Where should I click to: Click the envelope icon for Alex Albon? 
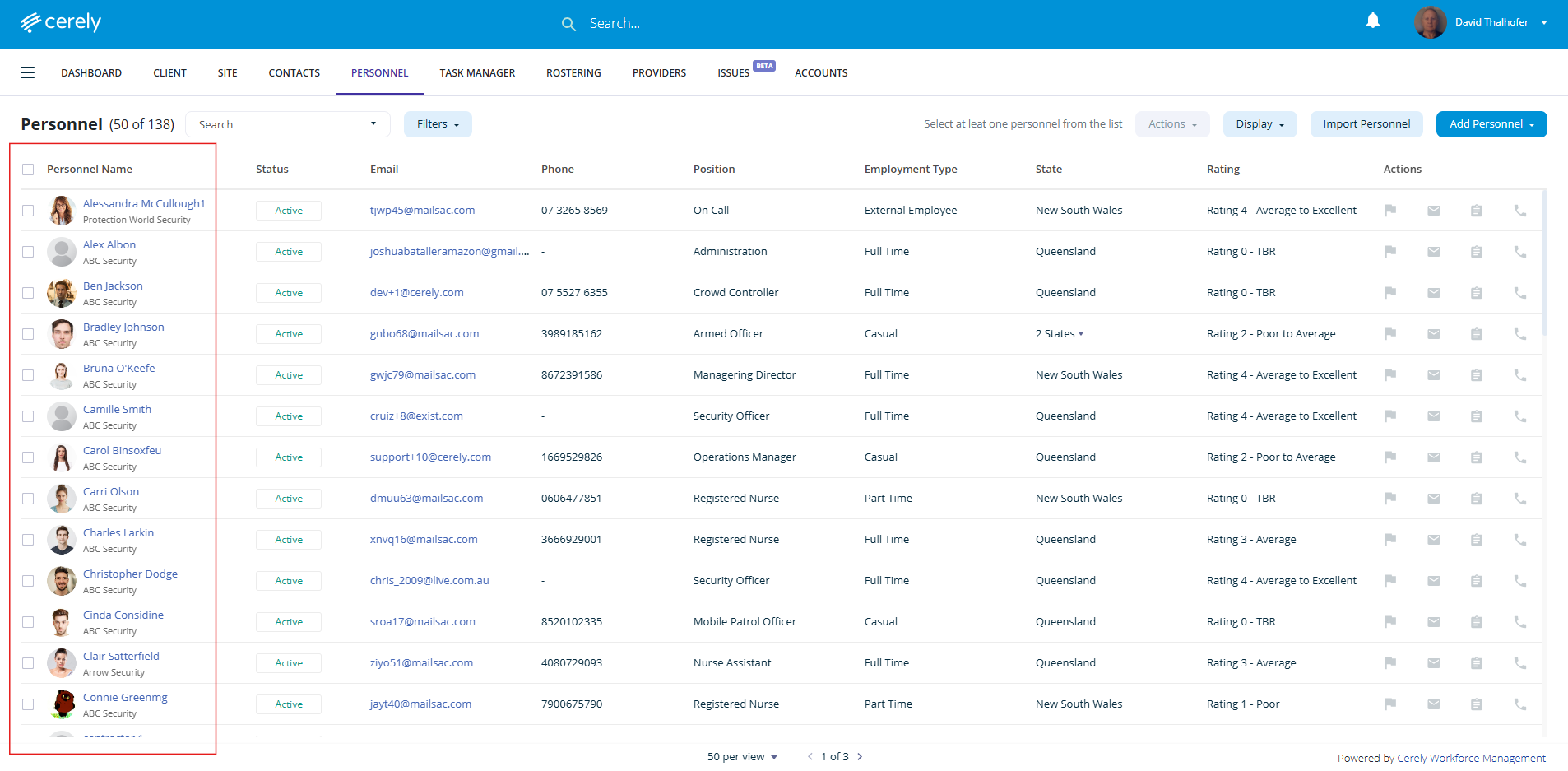pos(1433,252)
